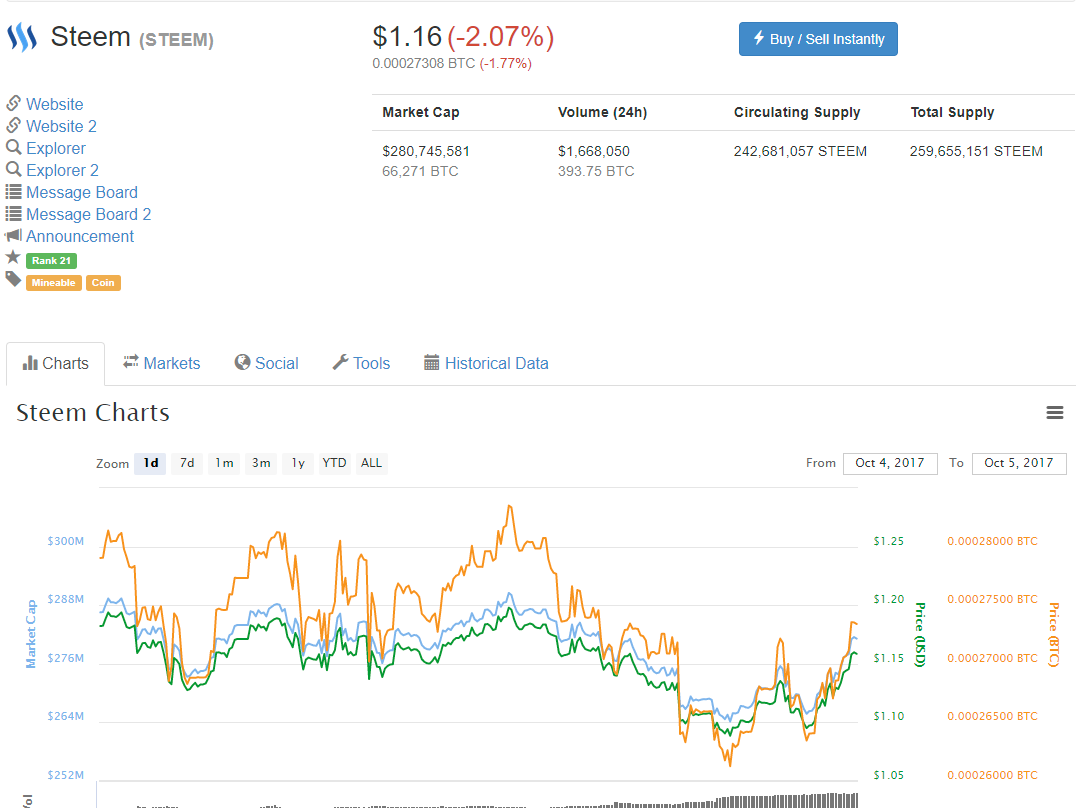Click the chain icon beside Website 2

13,126
